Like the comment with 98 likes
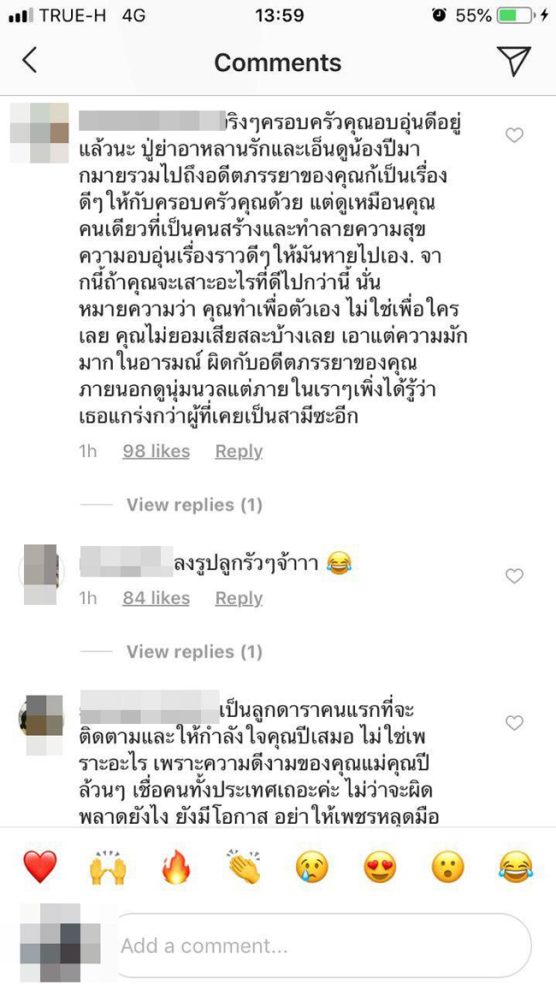 coord(514,135)
